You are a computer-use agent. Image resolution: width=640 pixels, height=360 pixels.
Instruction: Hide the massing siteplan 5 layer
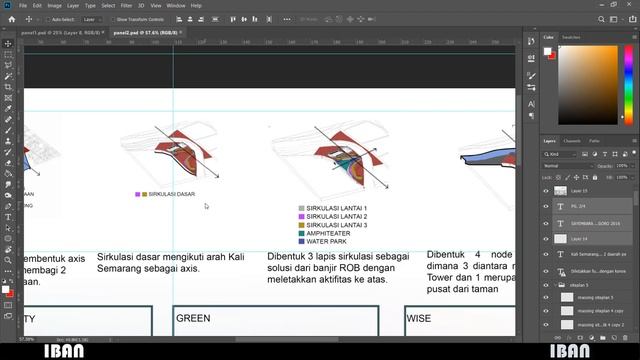[546, 298]
